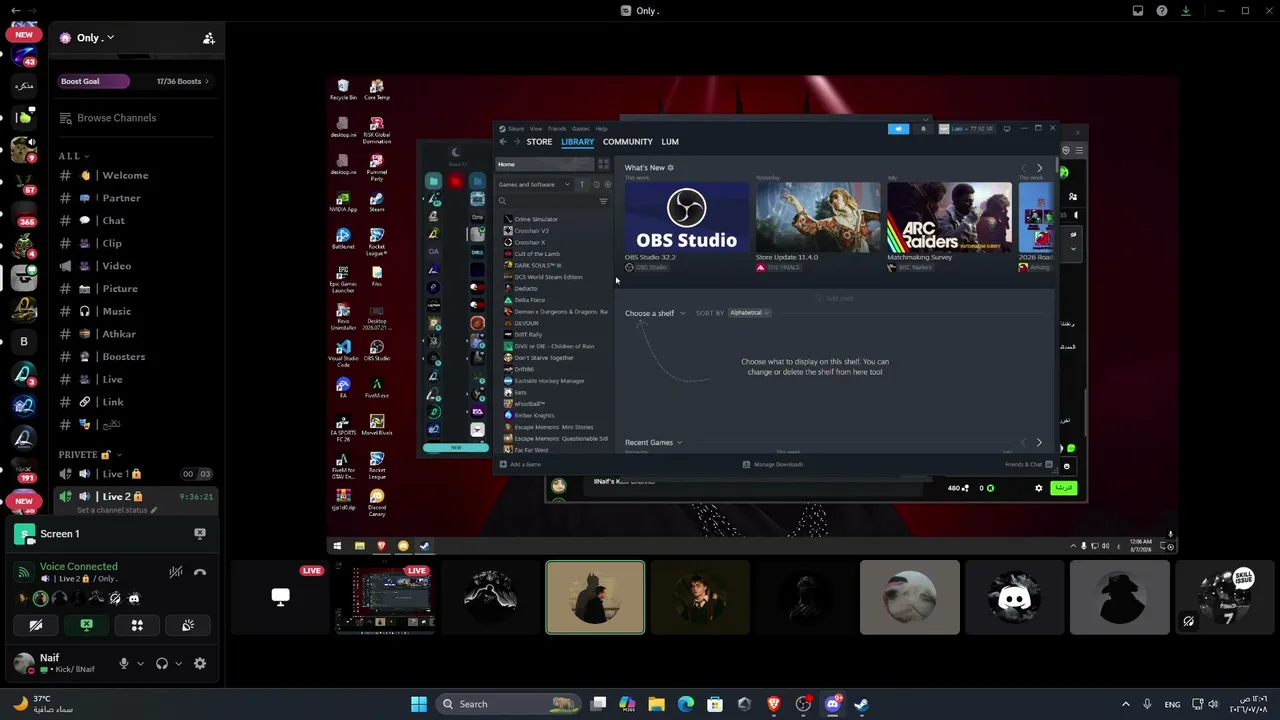This screenshot has height=720, width=1280.
Task: Toggle noise suppression in voice panel
Action: [176, 572]
